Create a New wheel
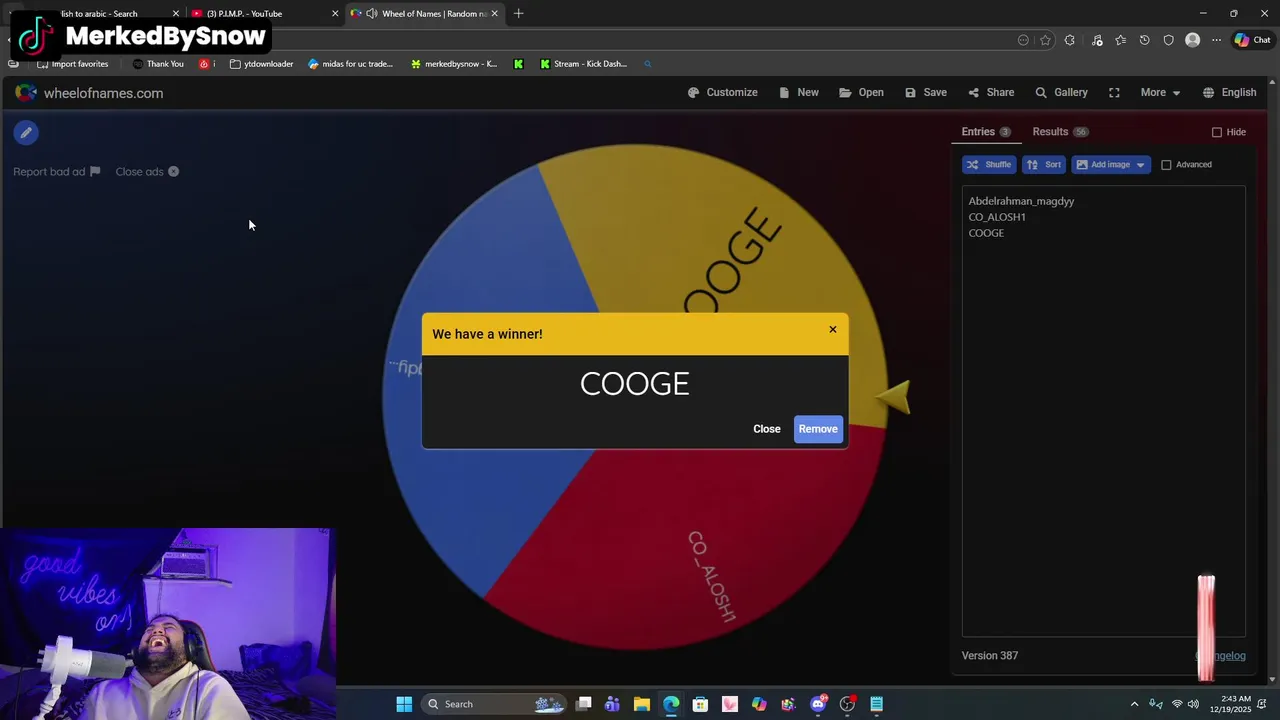1280x720 pixels. click(x=798, y=93)
